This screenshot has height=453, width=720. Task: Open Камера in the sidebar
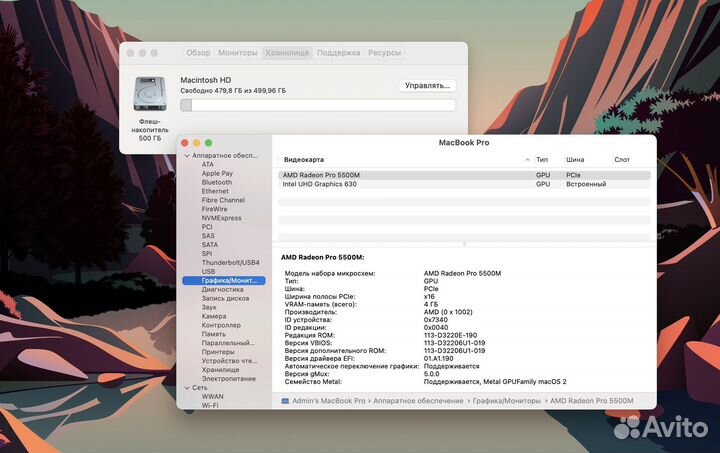[x=214, y=316]
